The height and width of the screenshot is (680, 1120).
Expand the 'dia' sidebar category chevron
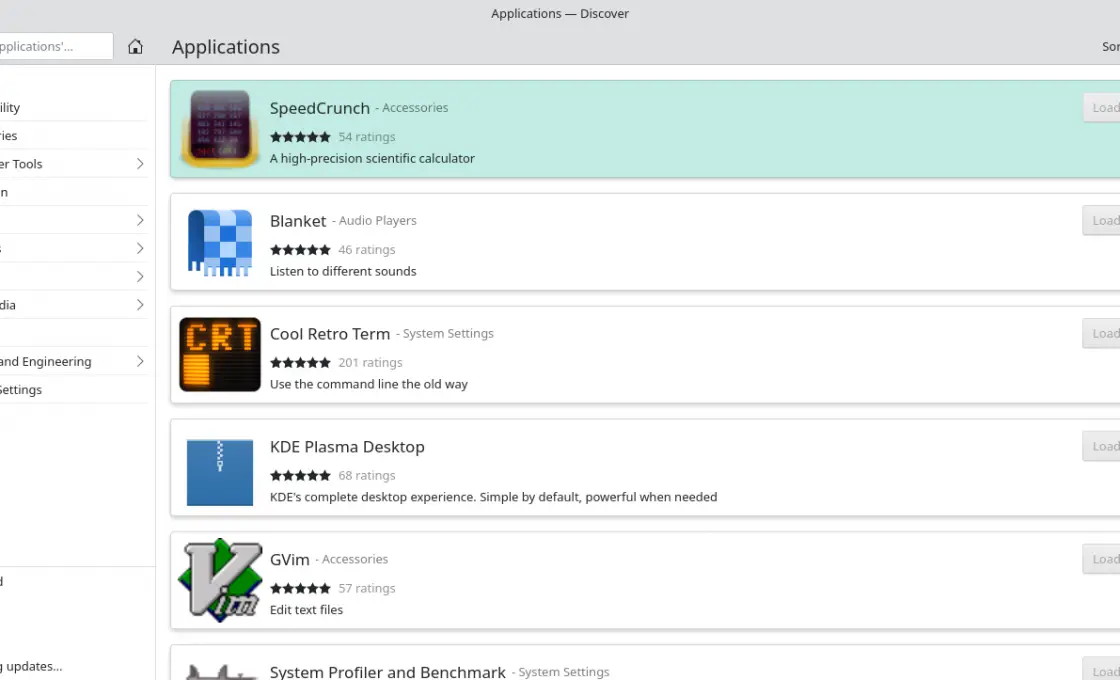(140, 304)
